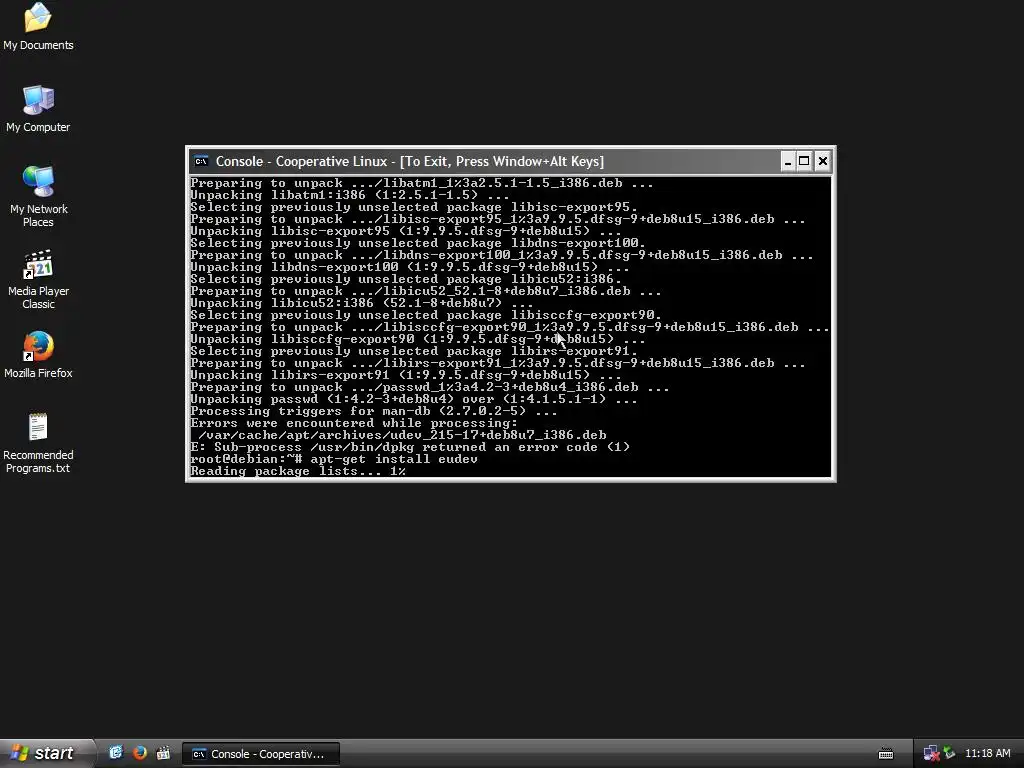
Task: Click the first quick launch icon beside Start
Action: click(116, 753)
